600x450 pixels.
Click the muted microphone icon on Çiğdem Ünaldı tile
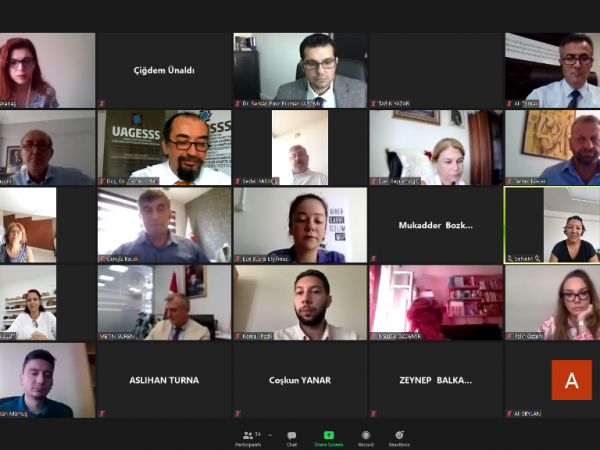point(102,103)
